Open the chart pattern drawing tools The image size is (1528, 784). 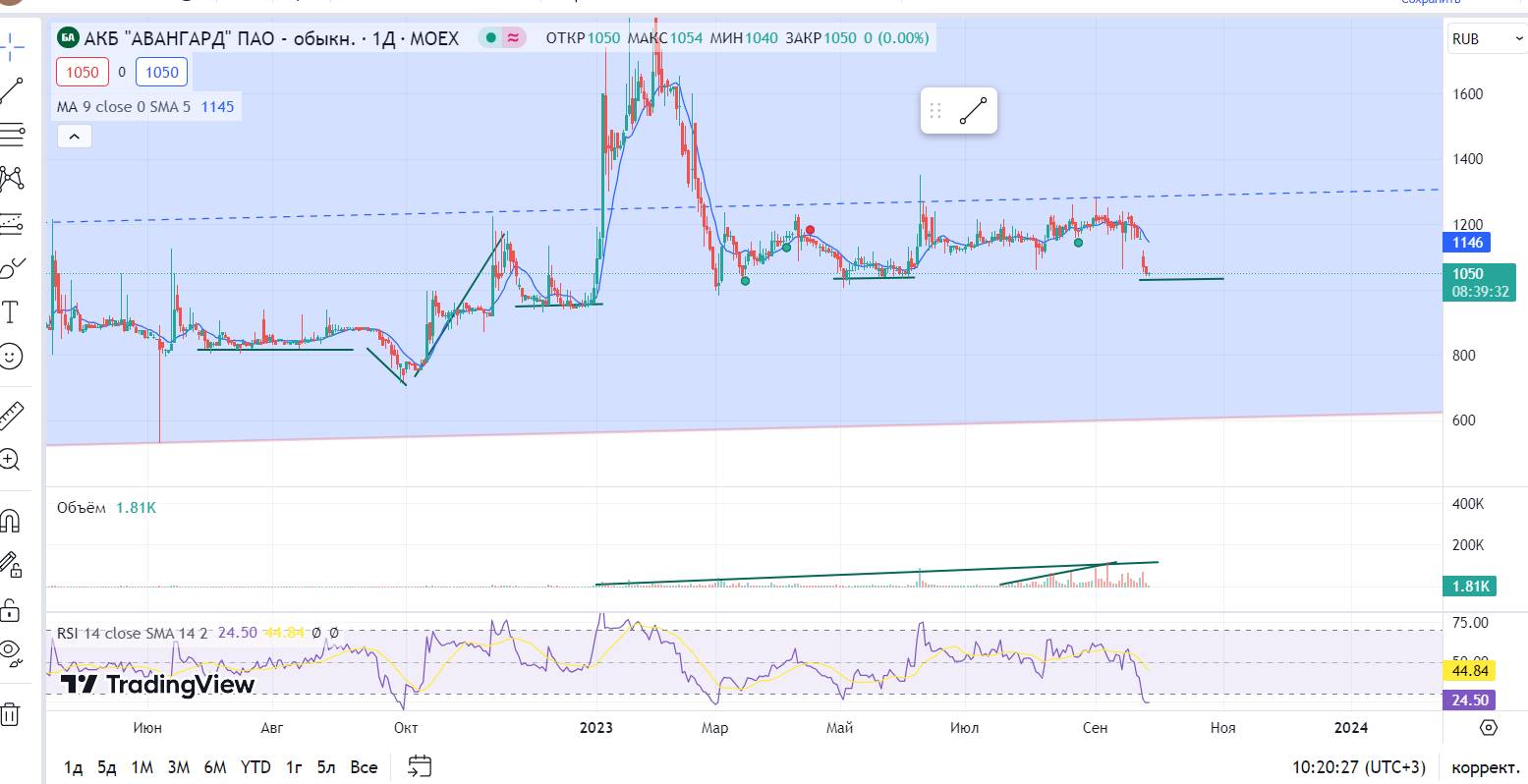[11, 178]
